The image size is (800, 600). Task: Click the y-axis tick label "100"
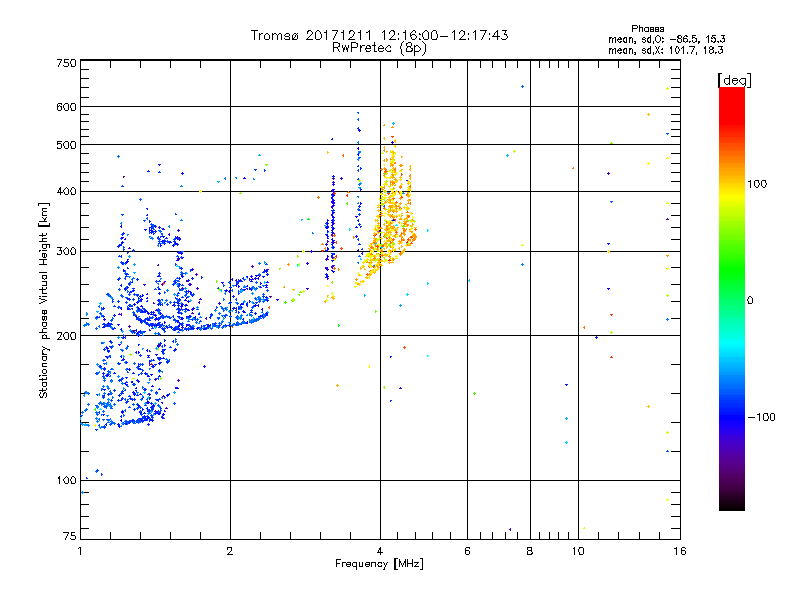point(67,481)
